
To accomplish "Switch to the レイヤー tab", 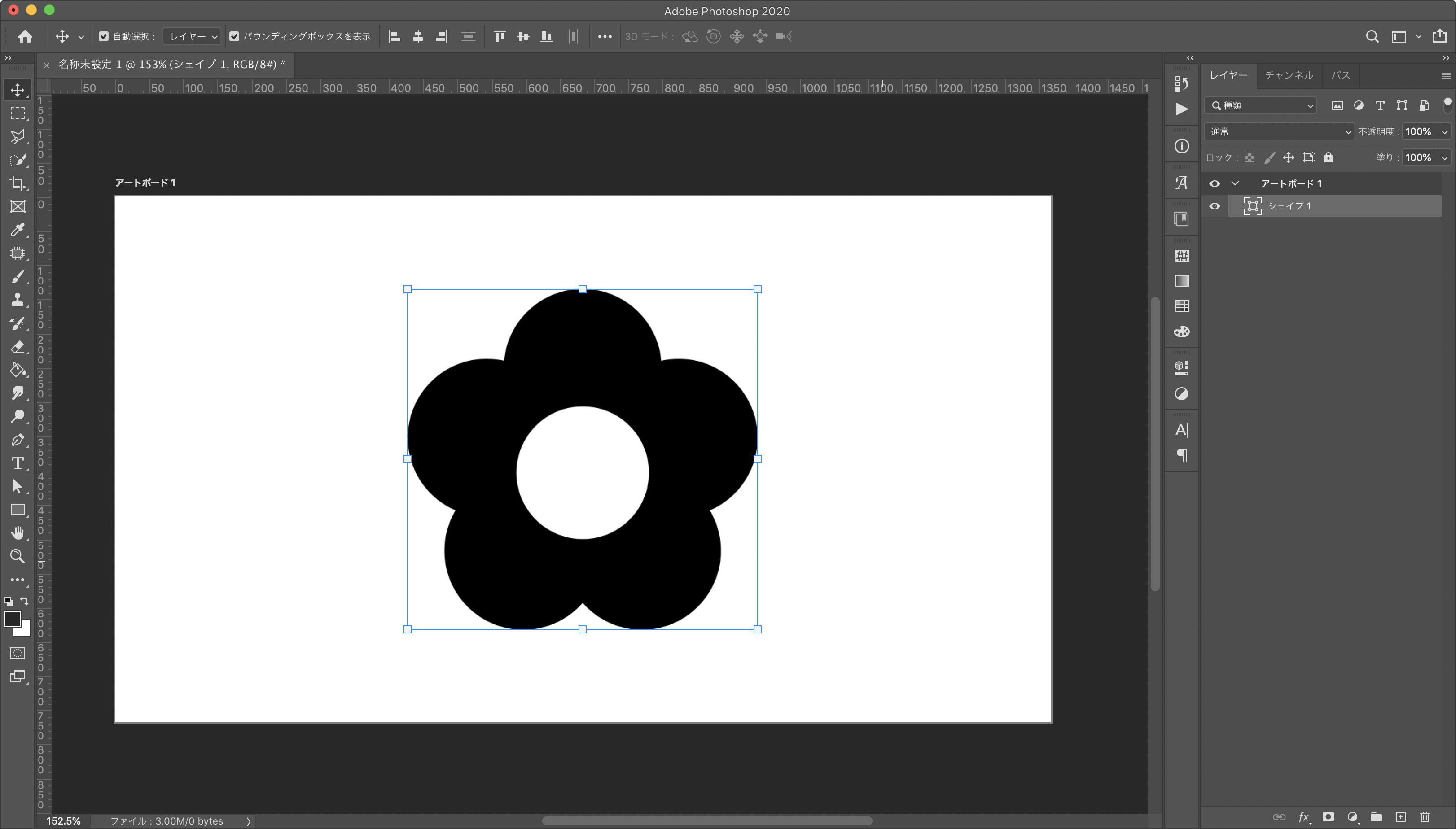I will [1229, 75].
